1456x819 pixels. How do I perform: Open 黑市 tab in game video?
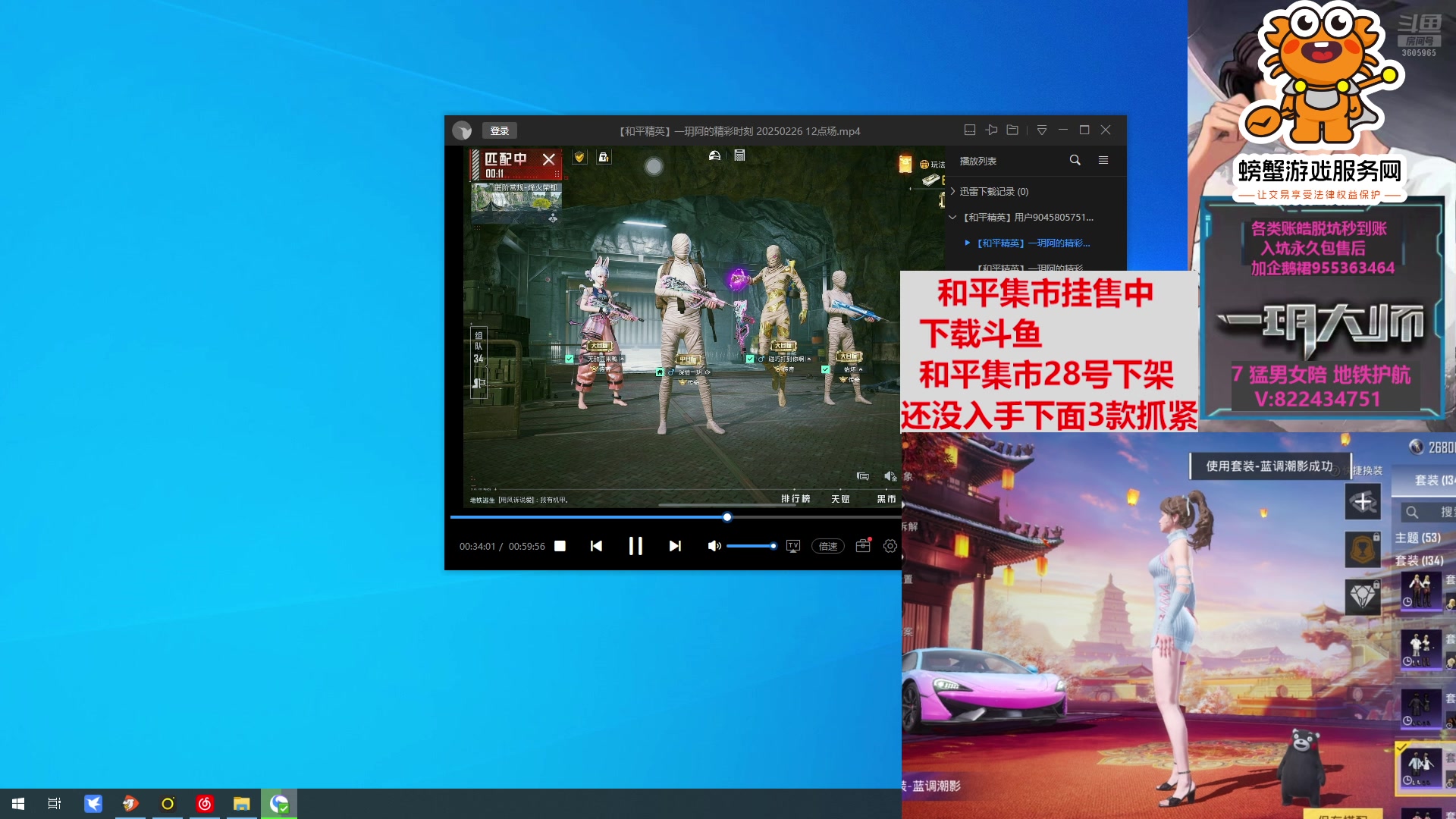(886, 499)
